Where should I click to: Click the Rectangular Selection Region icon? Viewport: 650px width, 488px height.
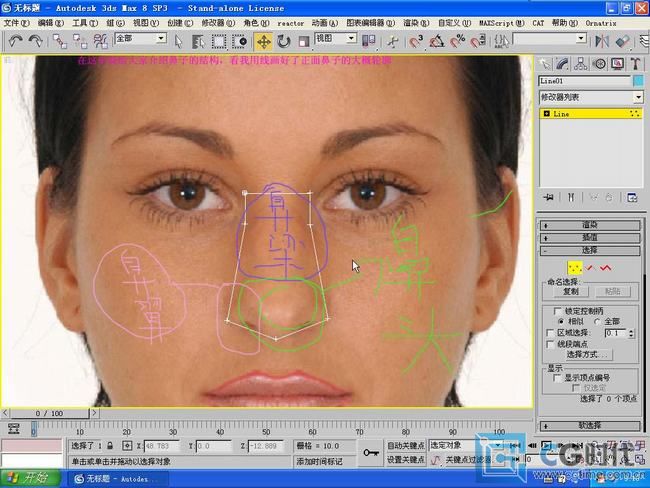218,41
